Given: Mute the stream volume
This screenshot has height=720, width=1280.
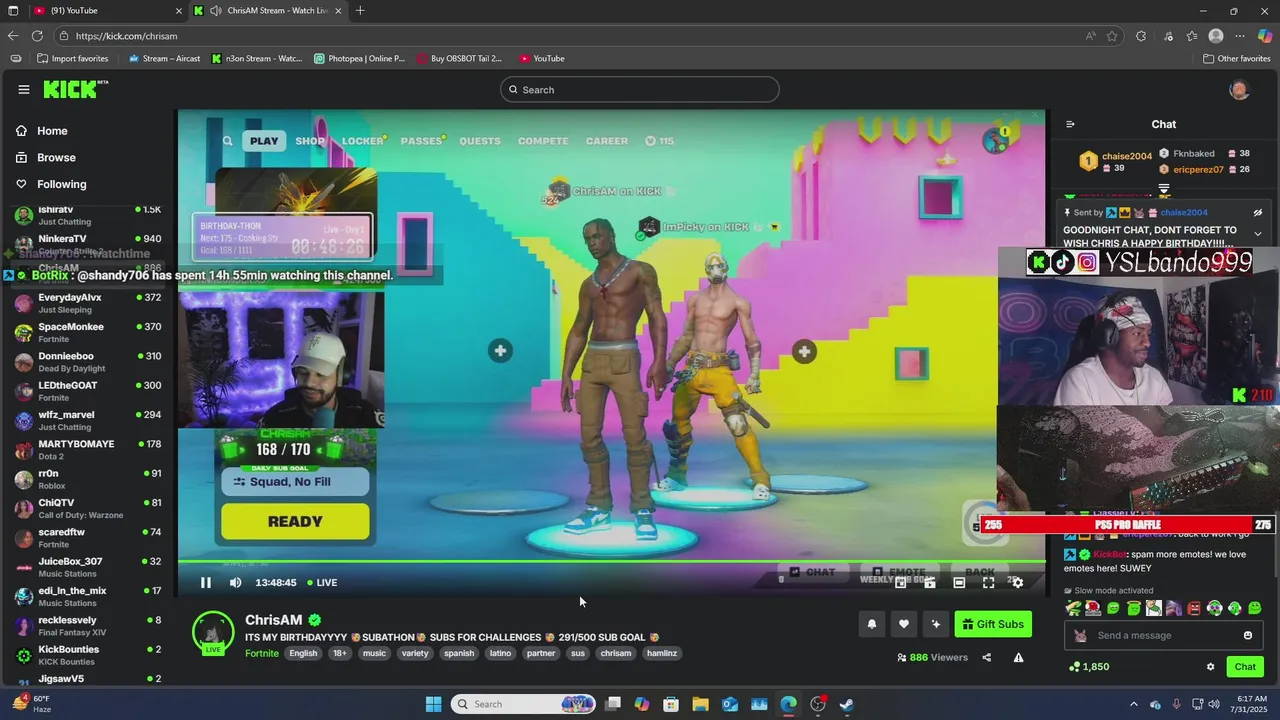Looking at the screenshot, I should click(235, 582).
